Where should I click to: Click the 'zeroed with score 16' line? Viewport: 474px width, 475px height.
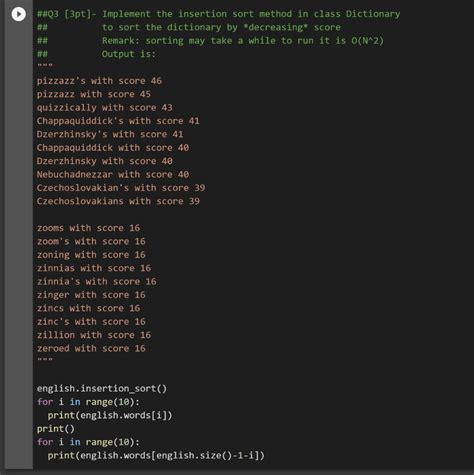click(x=91, y=348)
